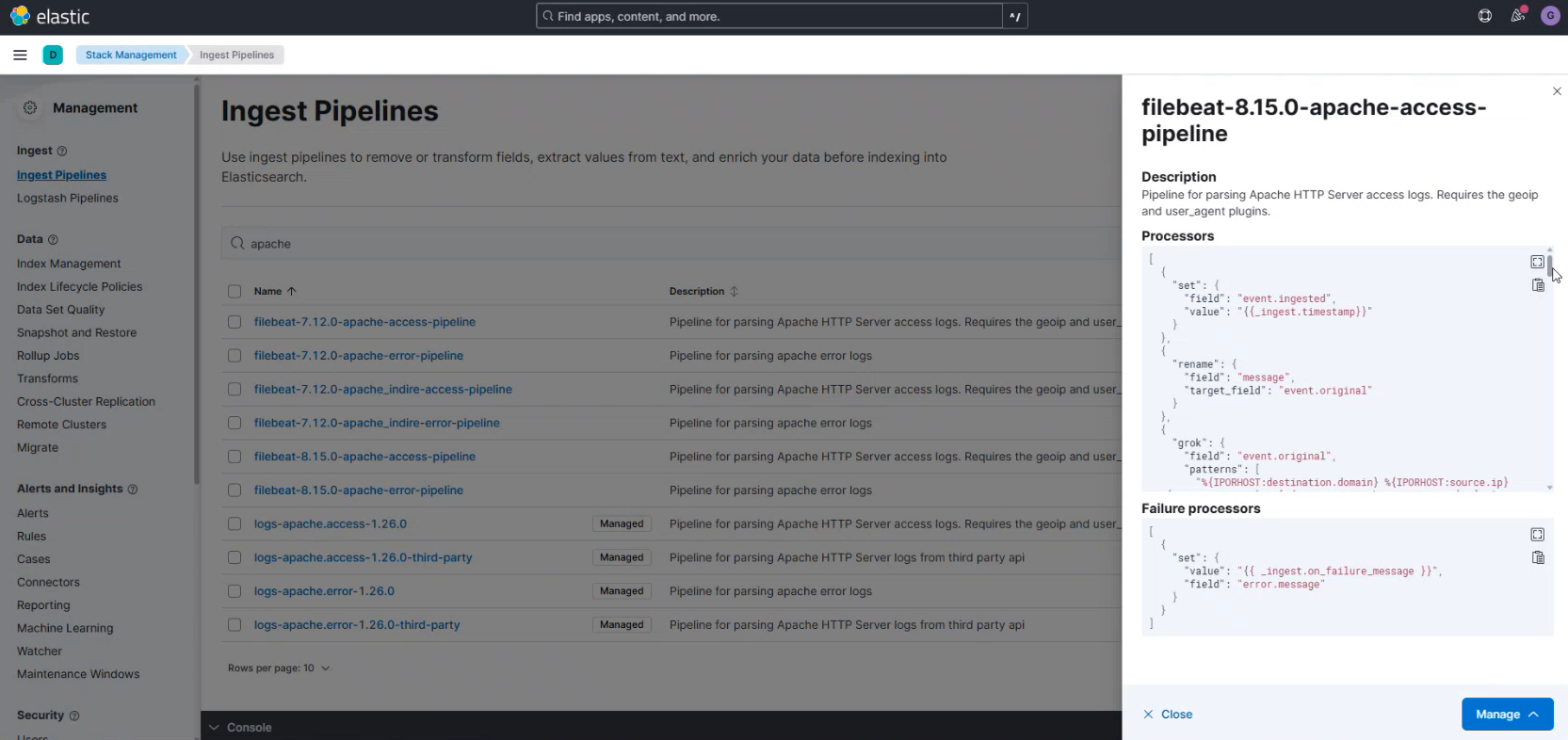The image size is (1568, 740).
Task: Navigate to Watcher
Action: point(40,652)
